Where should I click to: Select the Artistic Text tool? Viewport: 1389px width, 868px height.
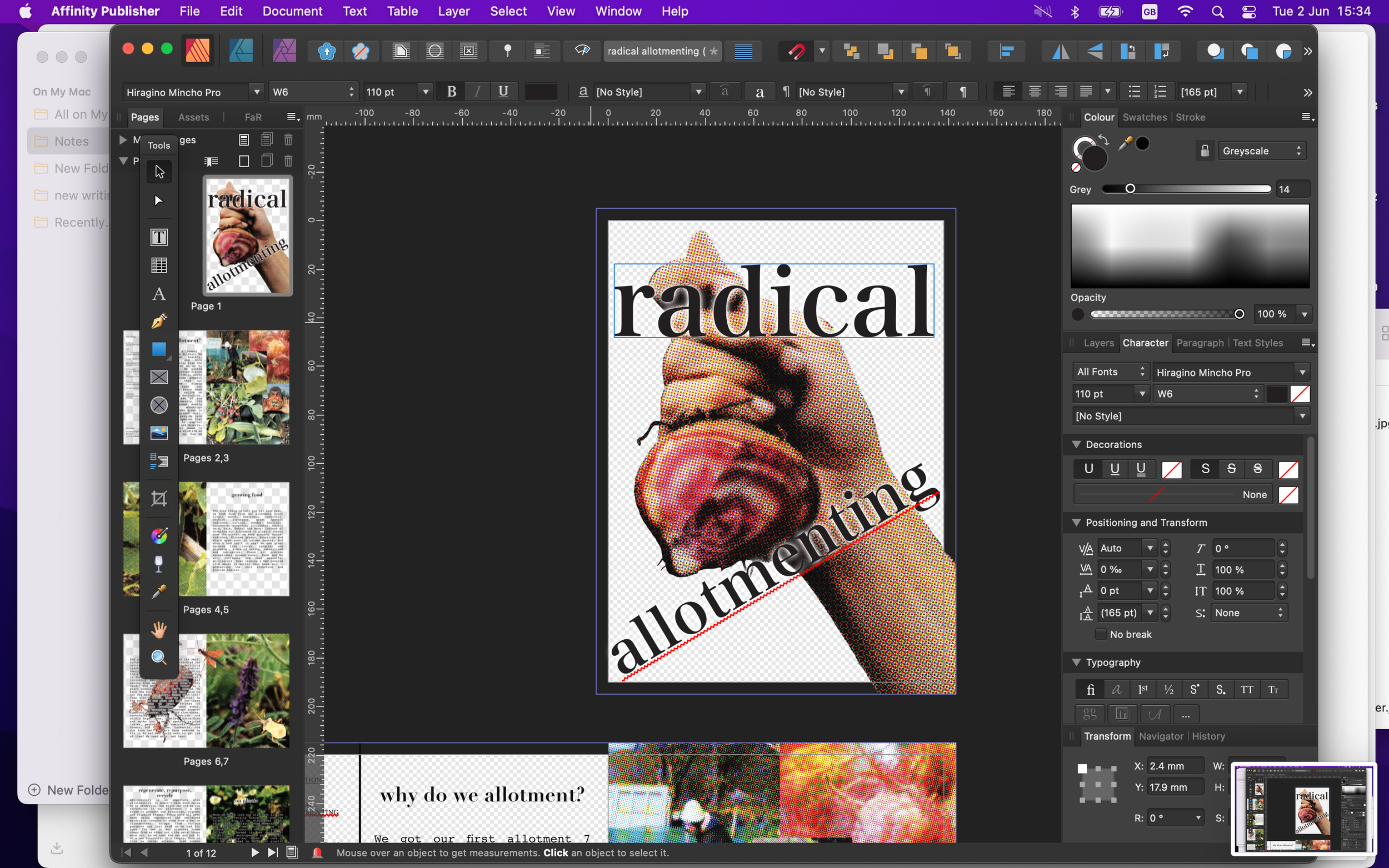pos(159,294)
